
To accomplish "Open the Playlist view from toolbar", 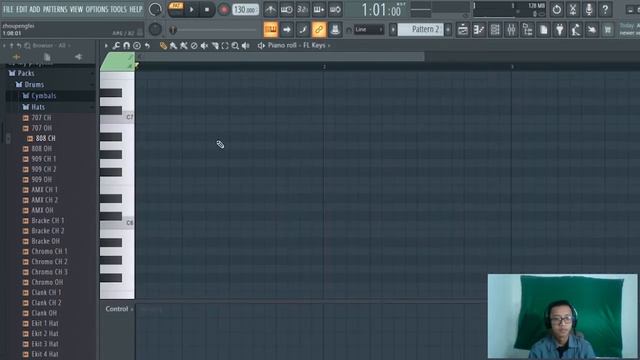I will tap(463, 29).
